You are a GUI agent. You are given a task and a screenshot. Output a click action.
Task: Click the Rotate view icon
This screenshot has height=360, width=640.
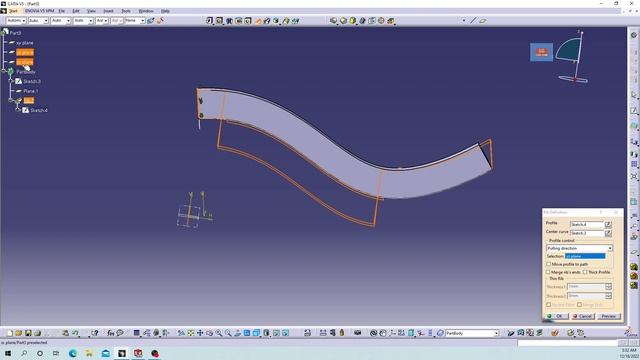[x=209, y=333]
